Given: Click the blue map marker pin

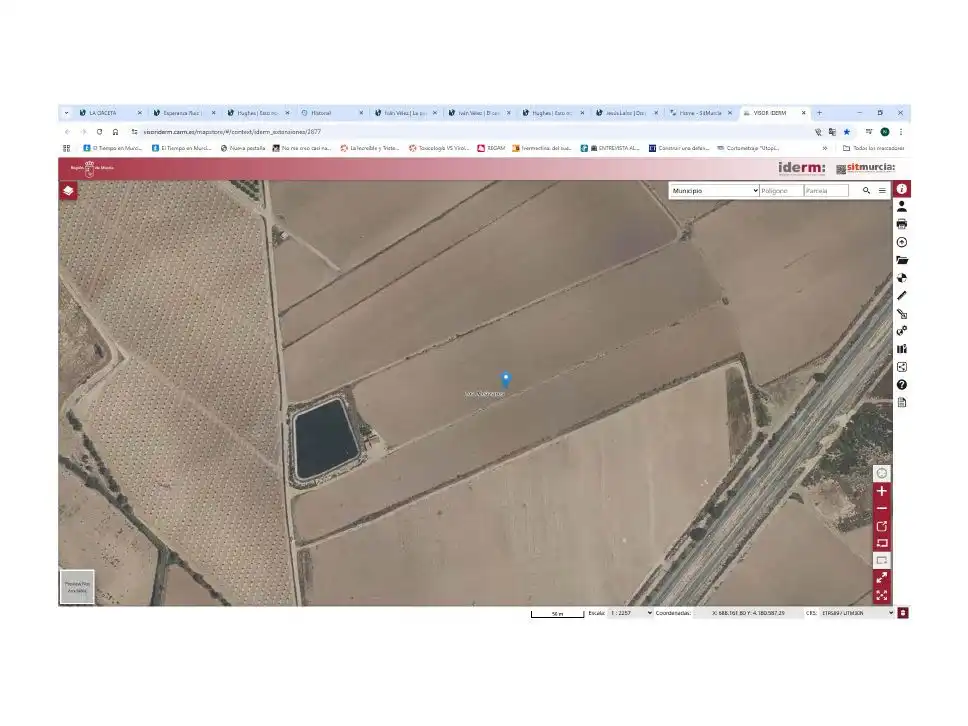Looking at the screenshot, I should [x=506, y=379].
